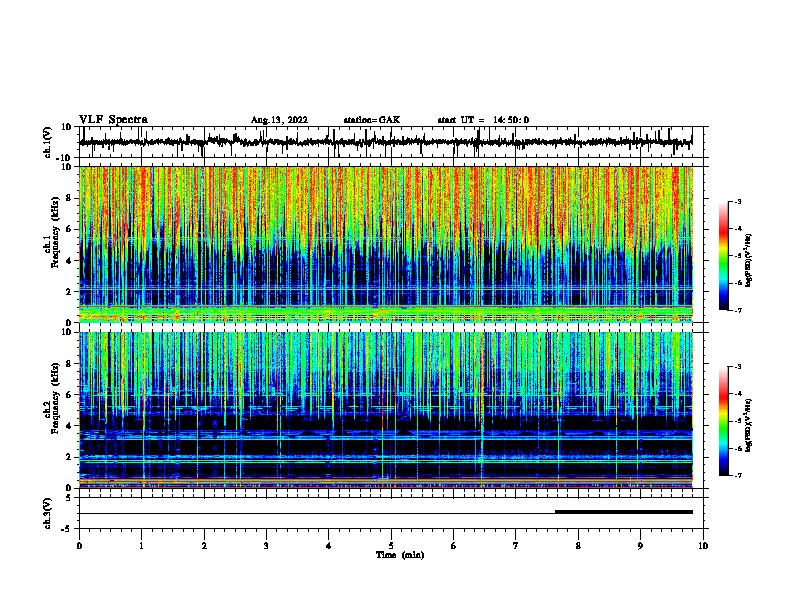Click the "-7" label on ch.2 color scale

tap(738, 475)
